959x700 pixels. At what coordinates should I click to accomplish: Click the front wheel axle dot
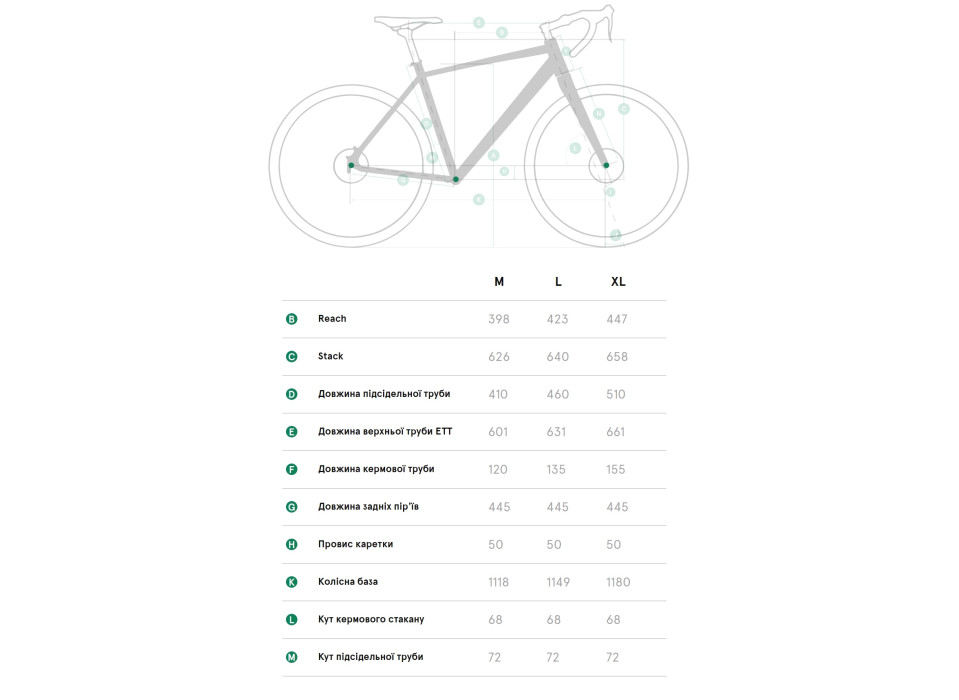click(606, 165)
